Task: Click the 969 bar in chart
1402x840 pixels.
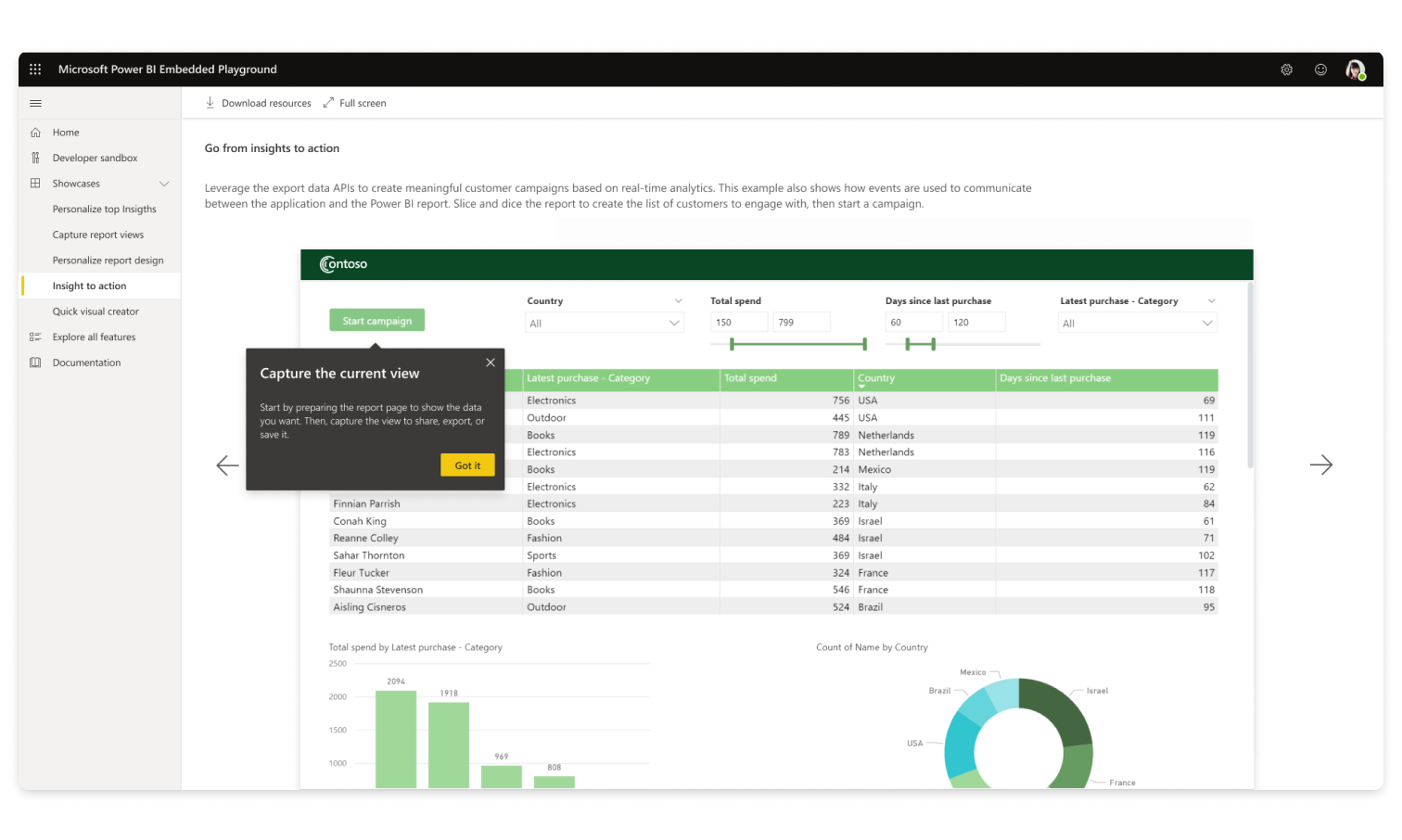Action: coord(502,777)
